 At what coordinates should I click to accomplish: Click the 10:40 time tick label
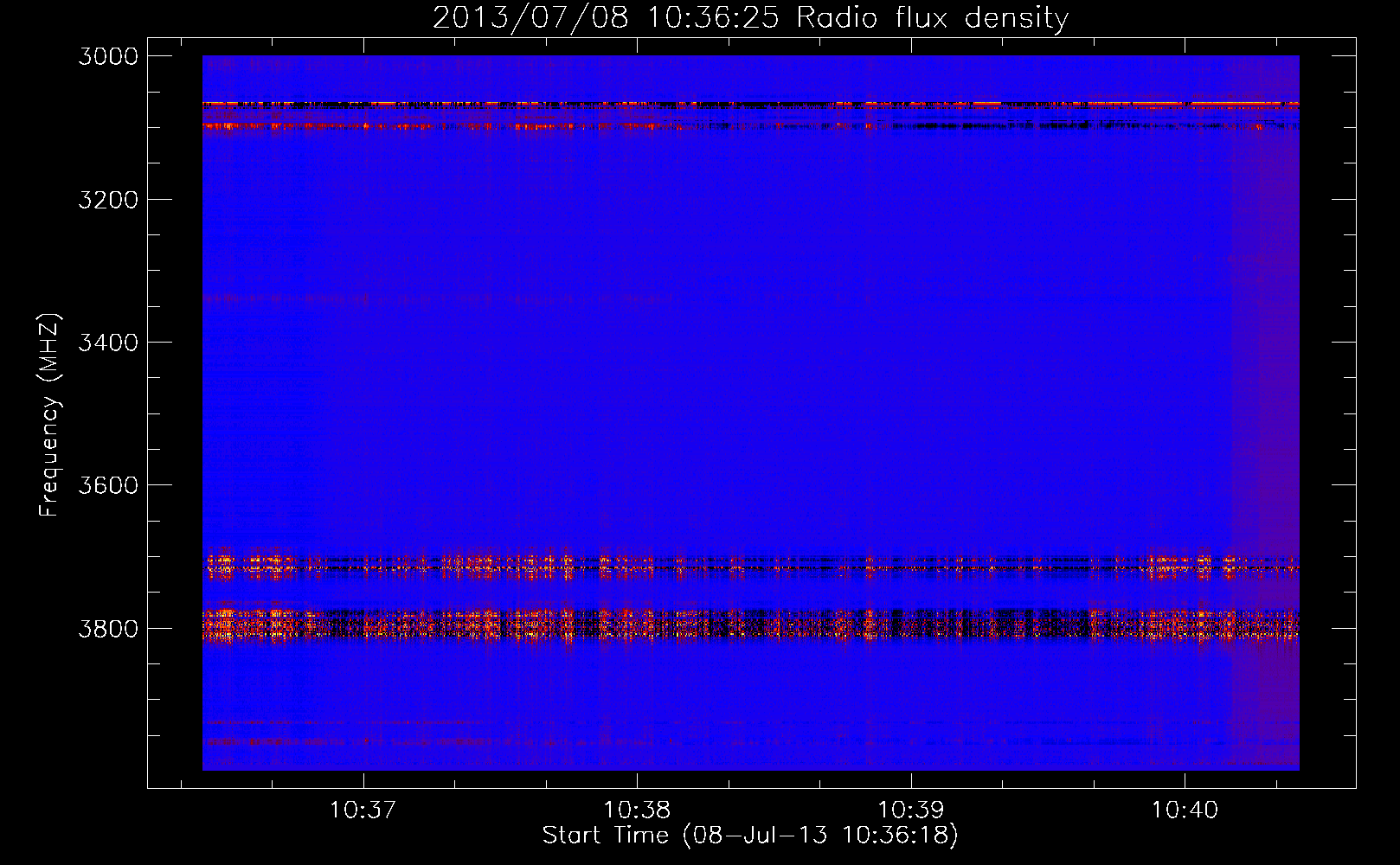(x=1185, y=811)
